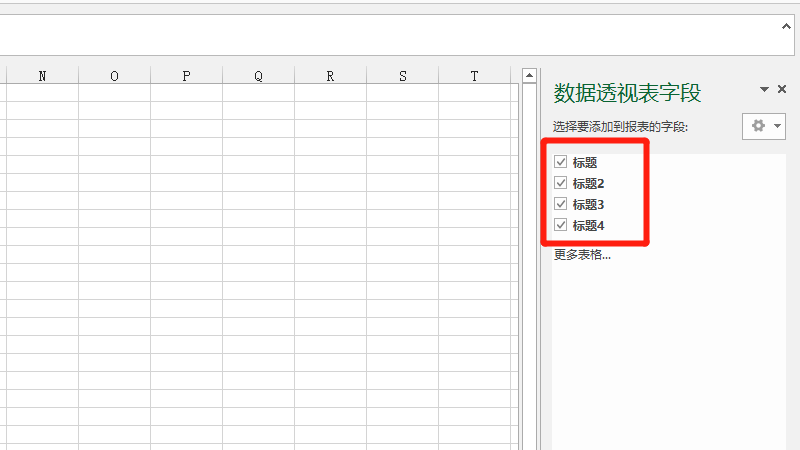This screenshot has height=450, width=800.
Task: Select column N header
Action: tap(42, 76)
